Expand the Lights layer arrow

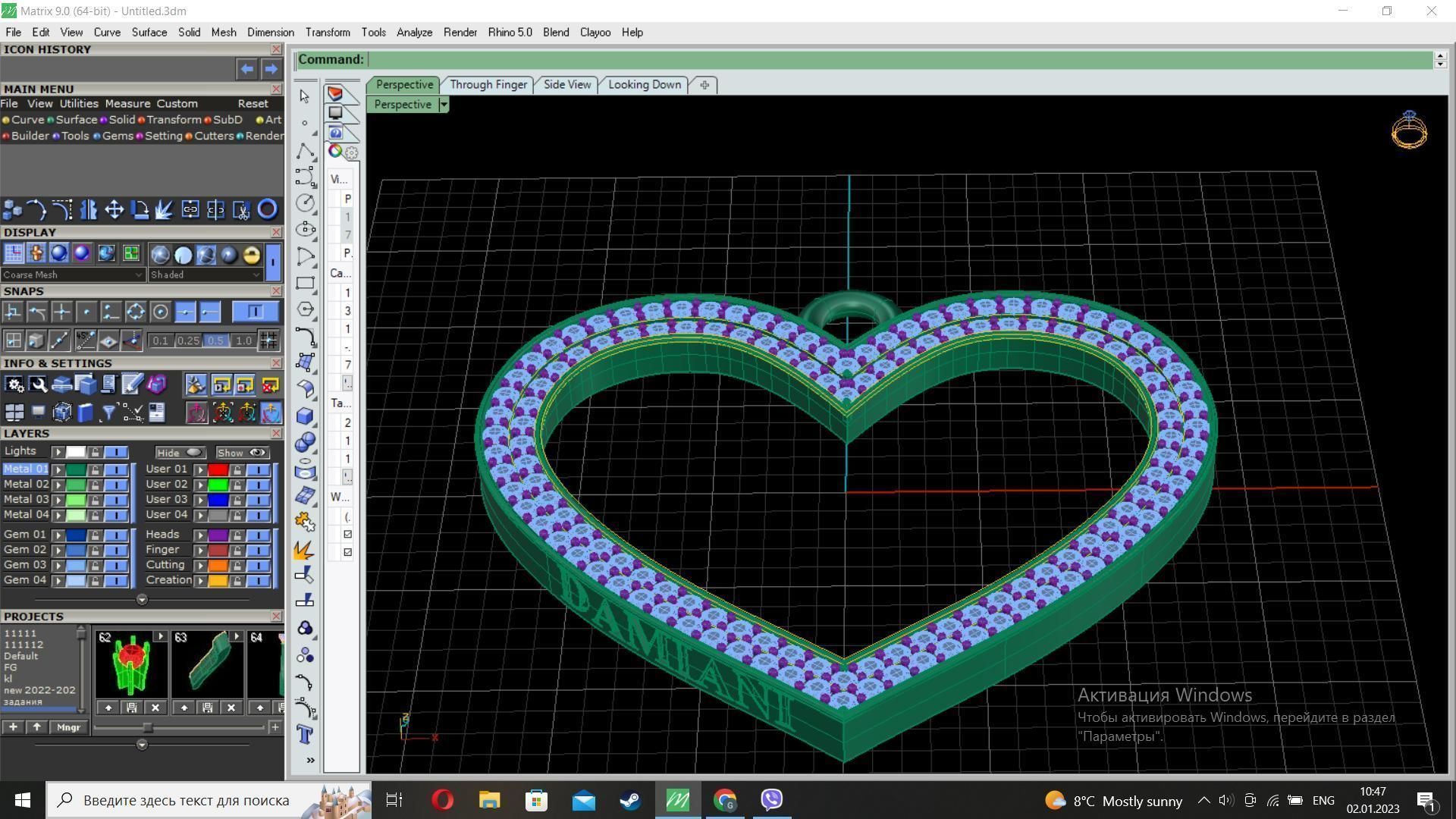coord(58,452)
